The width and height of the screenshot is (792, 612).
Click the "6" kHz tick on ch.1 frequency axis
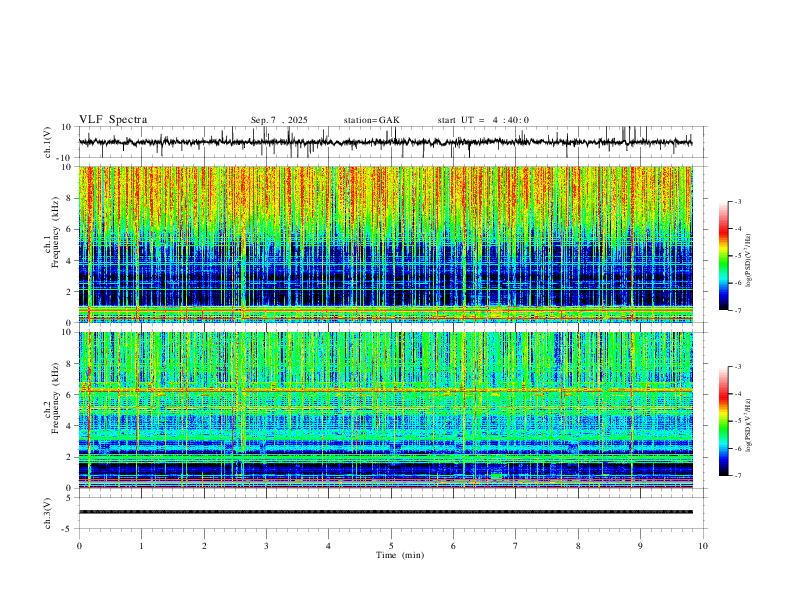(x=71, y=229)
